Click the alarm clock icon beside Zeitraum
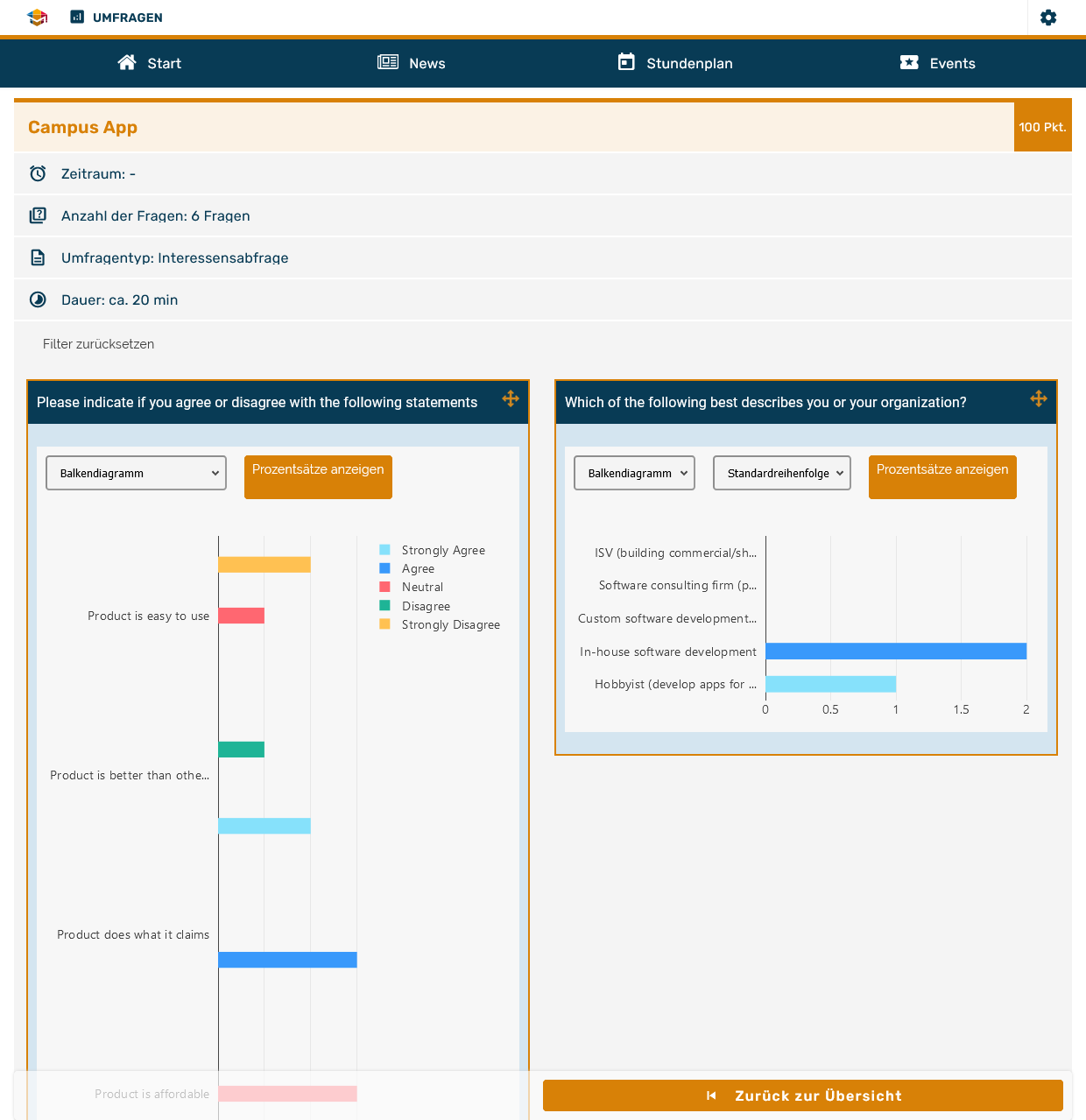This screenshot has width=1086, height=1120. (x=38, y=173)
